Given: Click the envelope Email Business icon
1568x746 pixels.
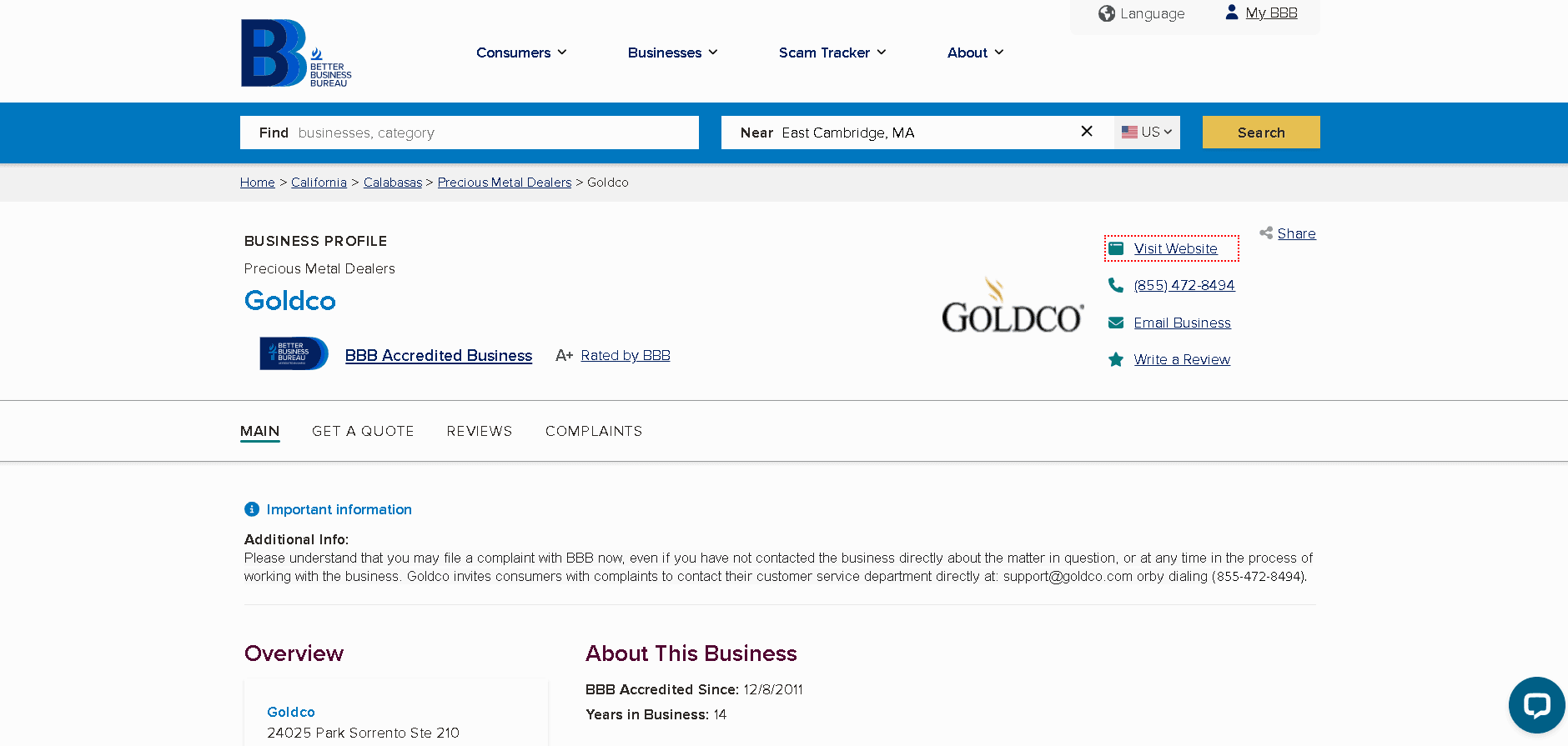Looking at the screenshot, I should coord(1116,323).
